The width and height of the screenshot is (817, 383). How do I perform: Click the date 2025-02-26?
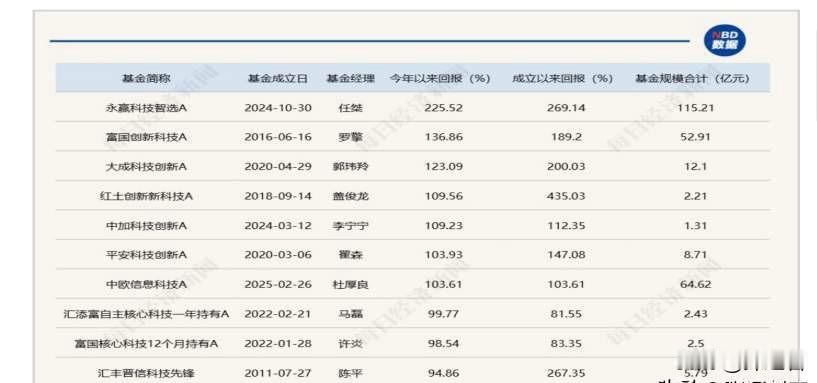[x=278, y=285]
